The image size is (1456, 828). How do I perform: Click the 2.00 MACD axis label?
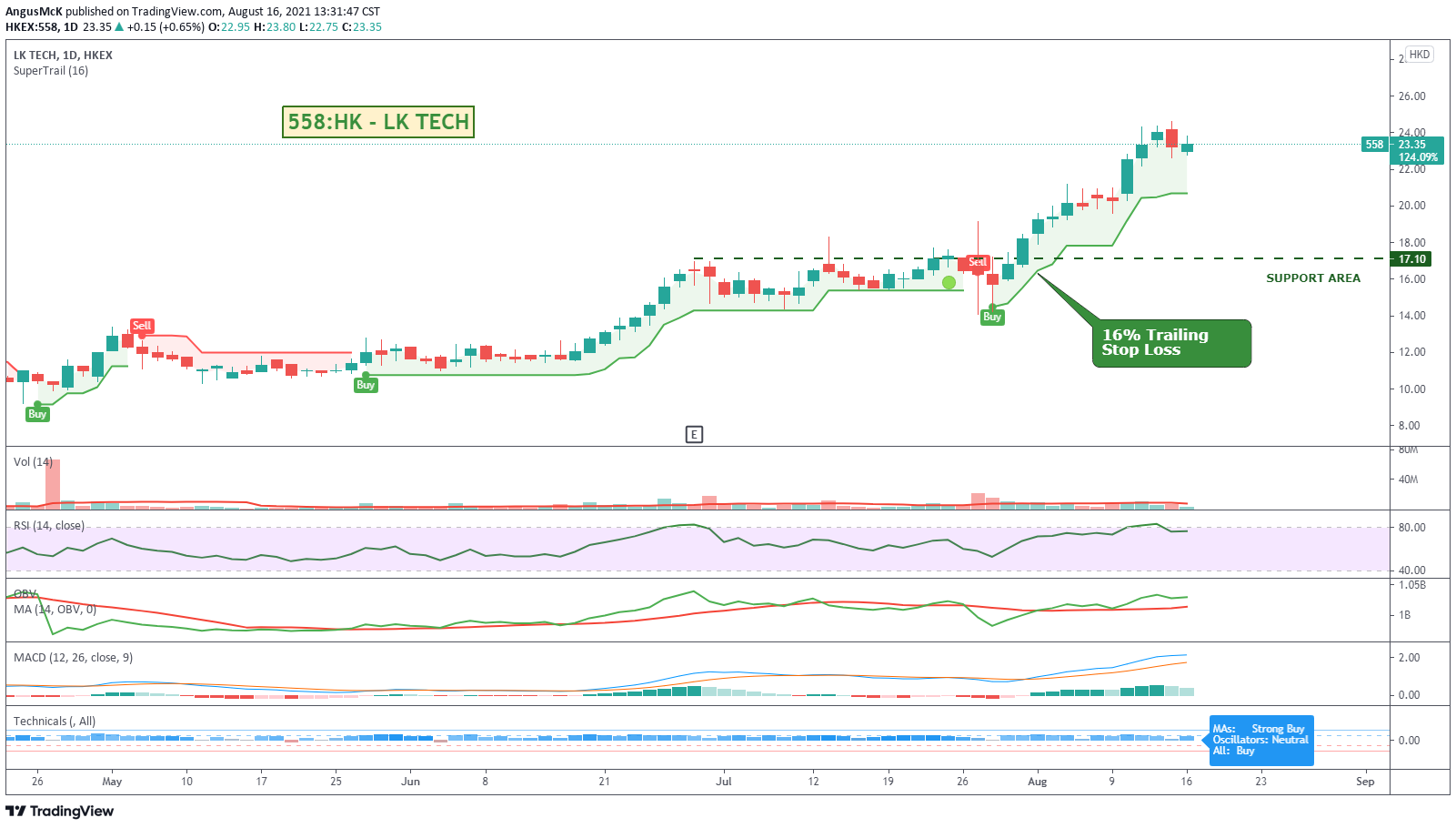click(1410, 658)
